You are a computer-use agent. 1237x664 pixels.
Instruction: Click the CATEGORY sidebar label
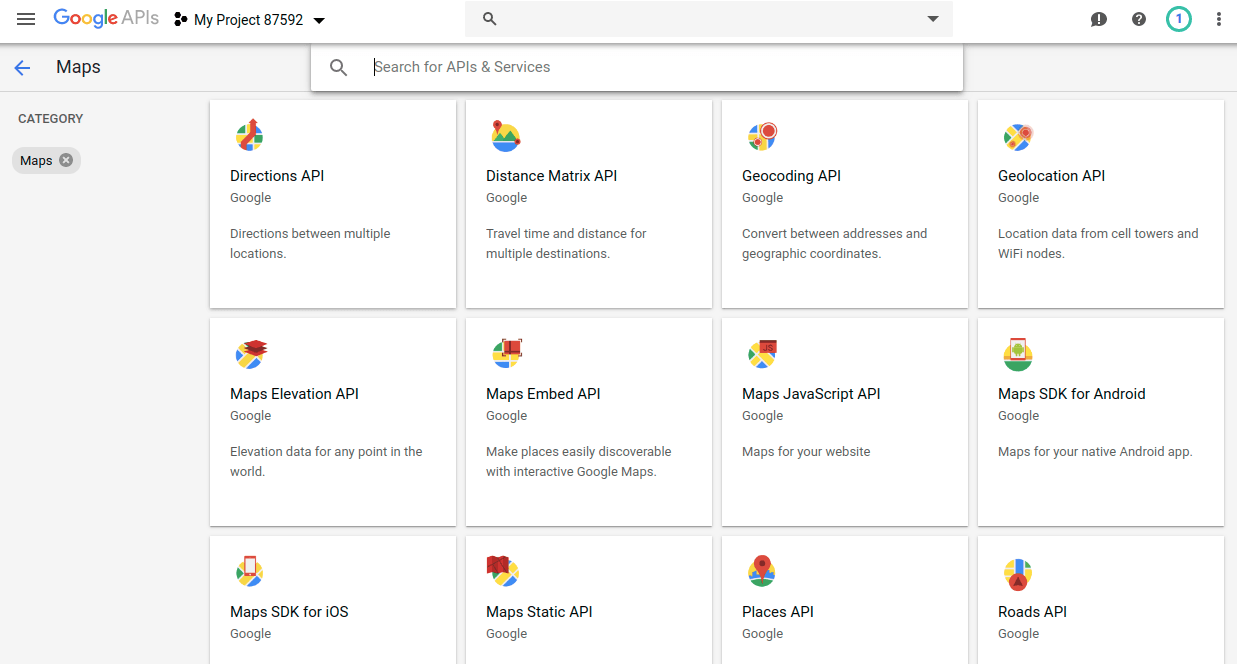[50, 119]
